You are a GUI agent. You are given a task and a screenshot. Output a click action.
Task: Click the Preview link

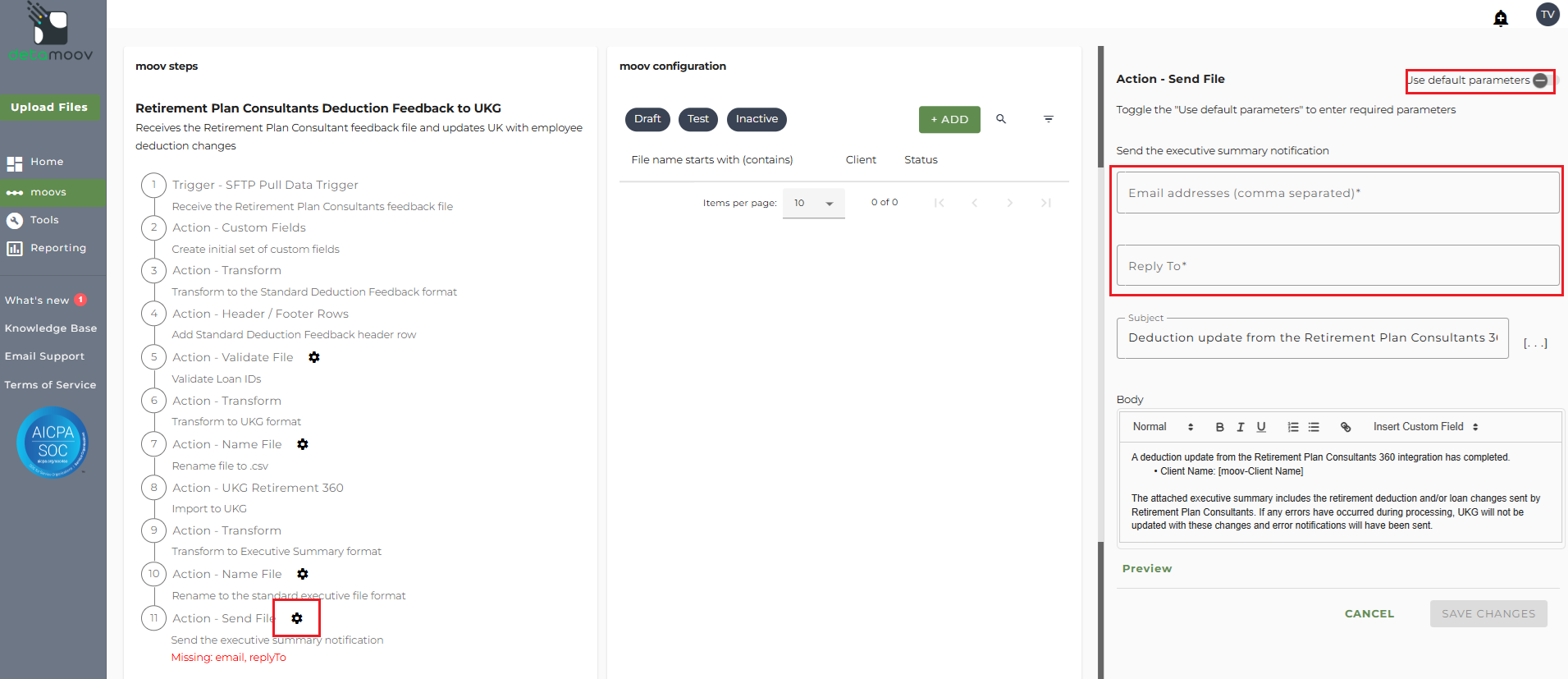click(1147, 569)
